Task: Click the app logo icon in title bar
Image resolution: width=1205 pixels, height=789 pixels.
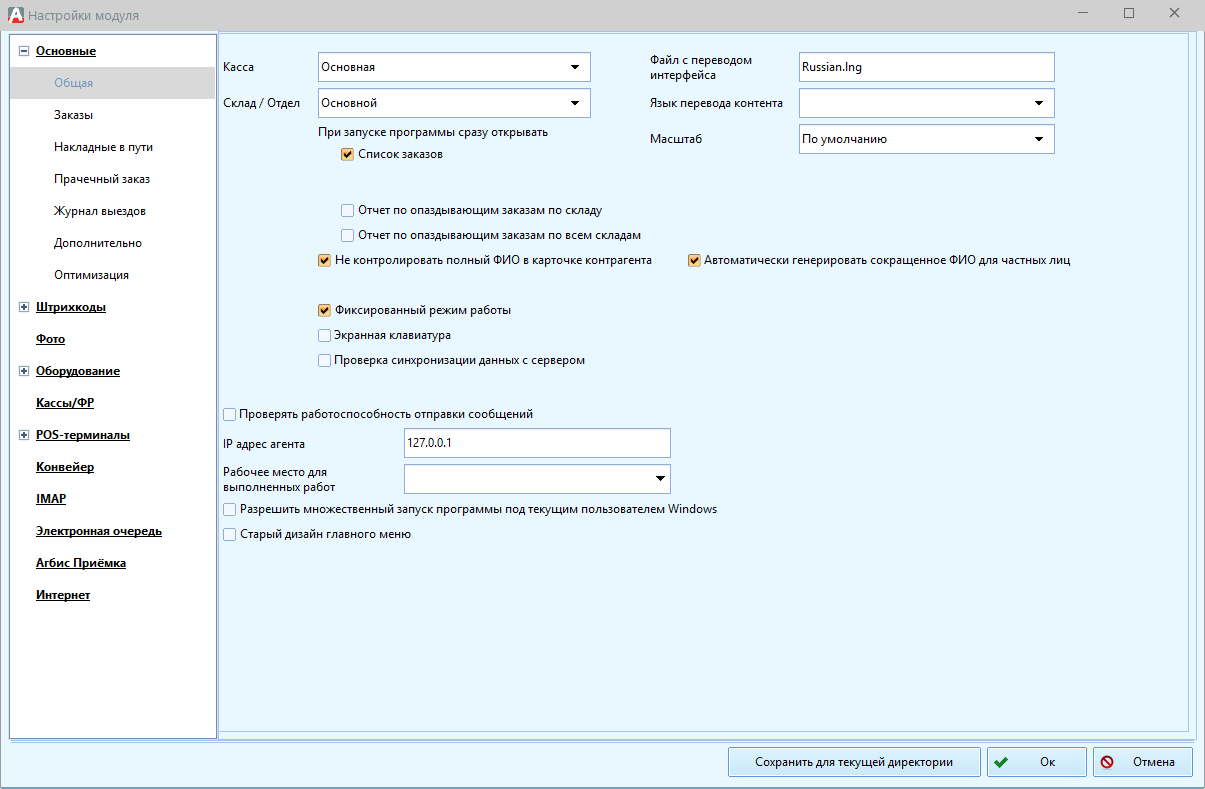Action: click(x=15, y=15)
